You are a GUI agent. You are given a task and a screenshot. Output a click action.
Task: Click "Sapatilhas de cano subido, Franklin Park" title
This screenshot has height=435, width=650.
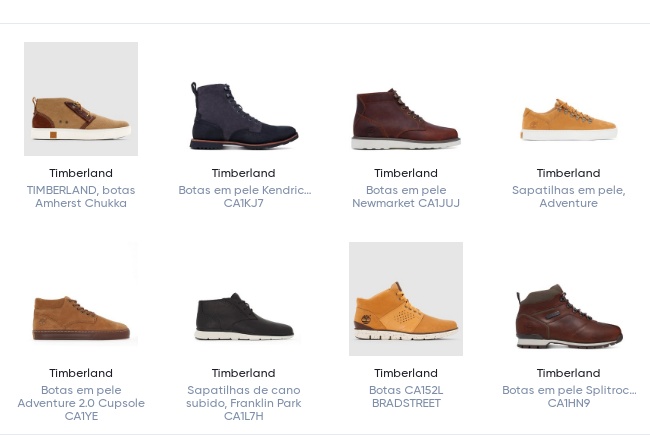point(243,403)
